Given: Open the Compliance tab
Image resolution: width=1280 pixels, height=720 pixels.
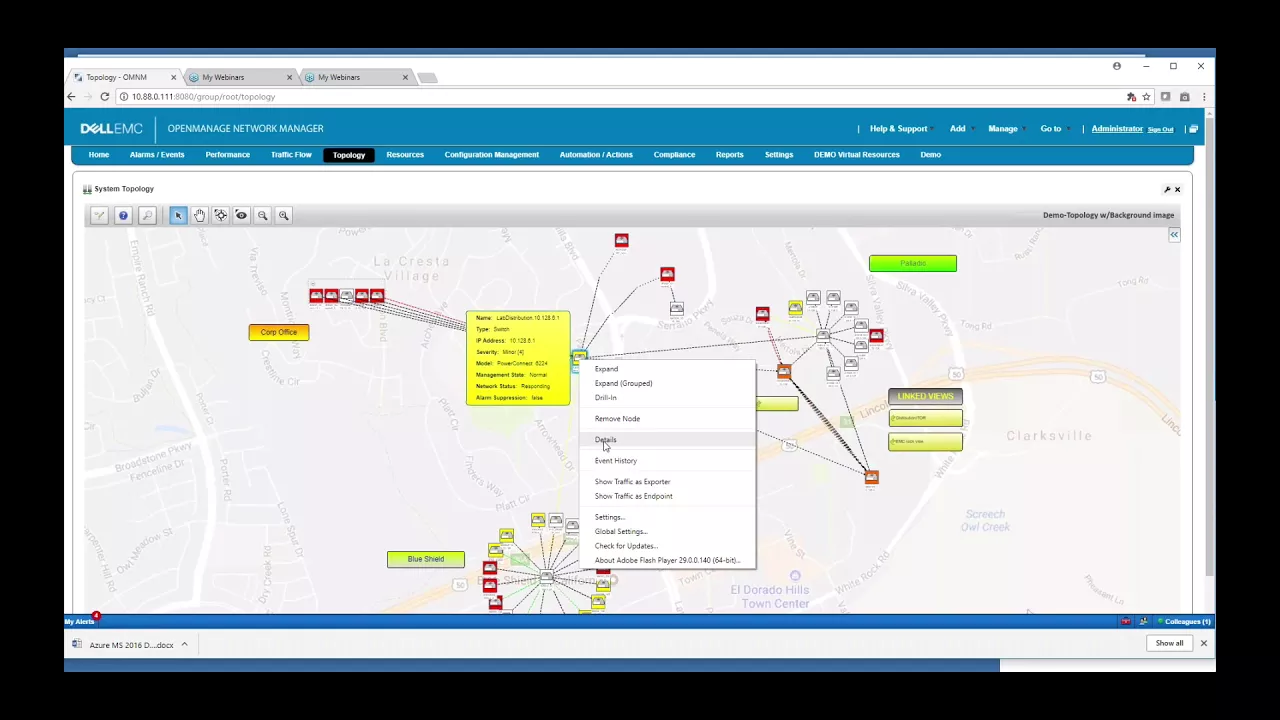Looking at the screenshot, I should click(x=674, y=155).
